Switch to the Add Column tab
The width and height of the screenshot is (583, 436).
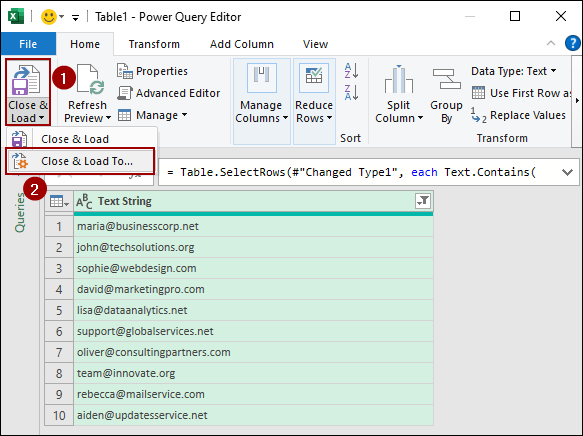242,44
